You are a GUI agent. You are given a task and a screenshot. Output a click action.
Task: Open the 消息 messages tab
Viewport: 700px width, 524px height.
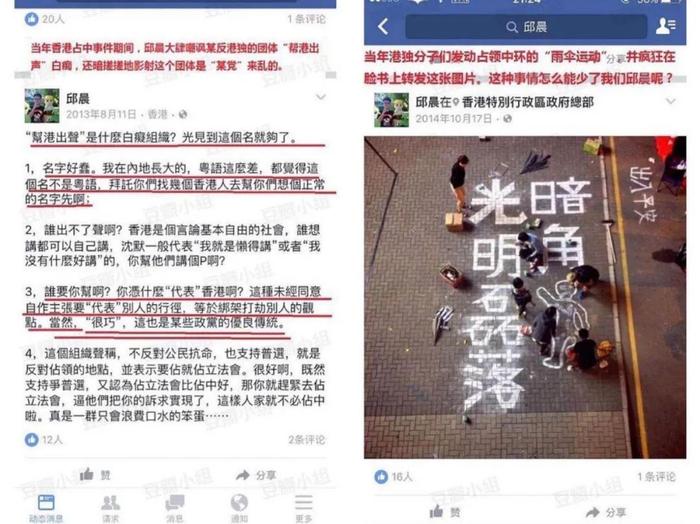tap(175, 508)
